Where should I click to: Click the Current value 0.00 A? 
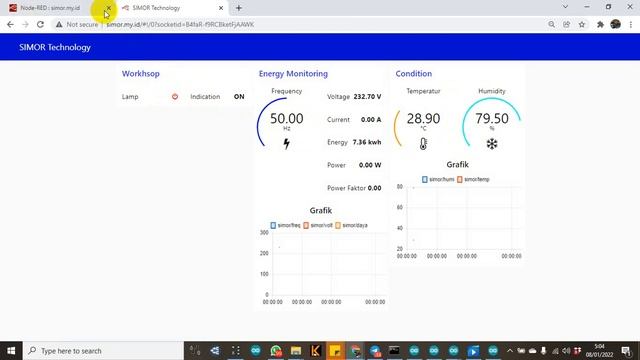click(371, 120)
